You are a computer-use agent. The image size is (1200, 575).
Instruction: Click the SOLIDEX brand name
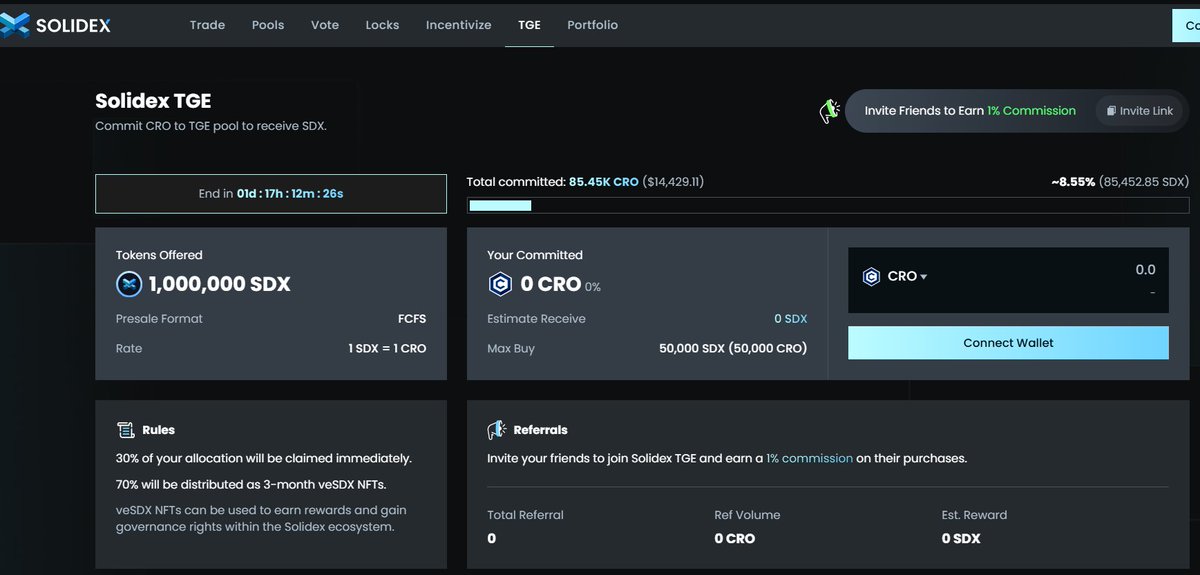[73, 26]
